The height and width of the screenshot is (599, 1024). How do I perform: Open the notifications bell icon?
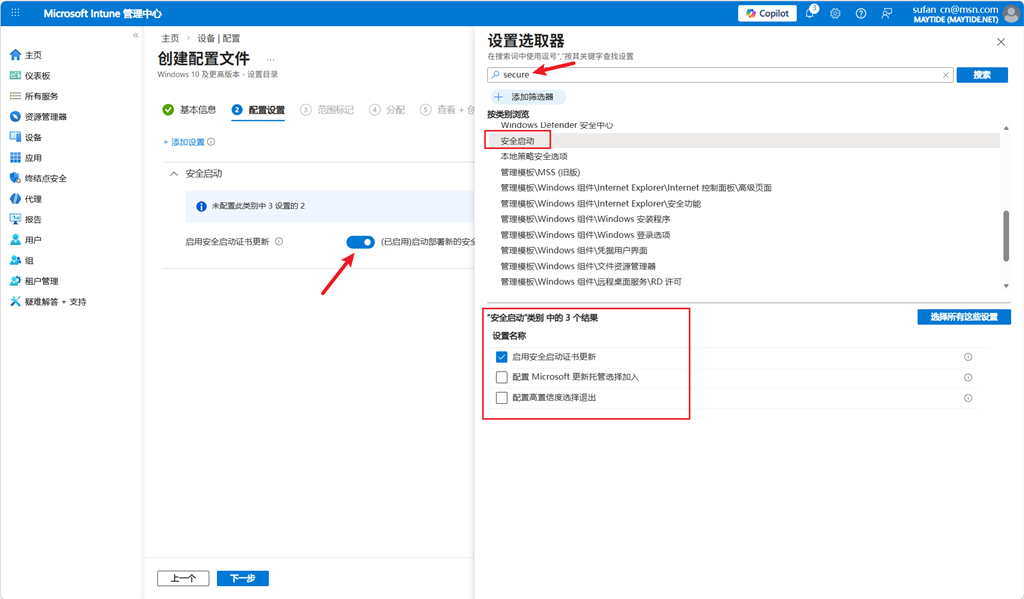click(810, 14)
